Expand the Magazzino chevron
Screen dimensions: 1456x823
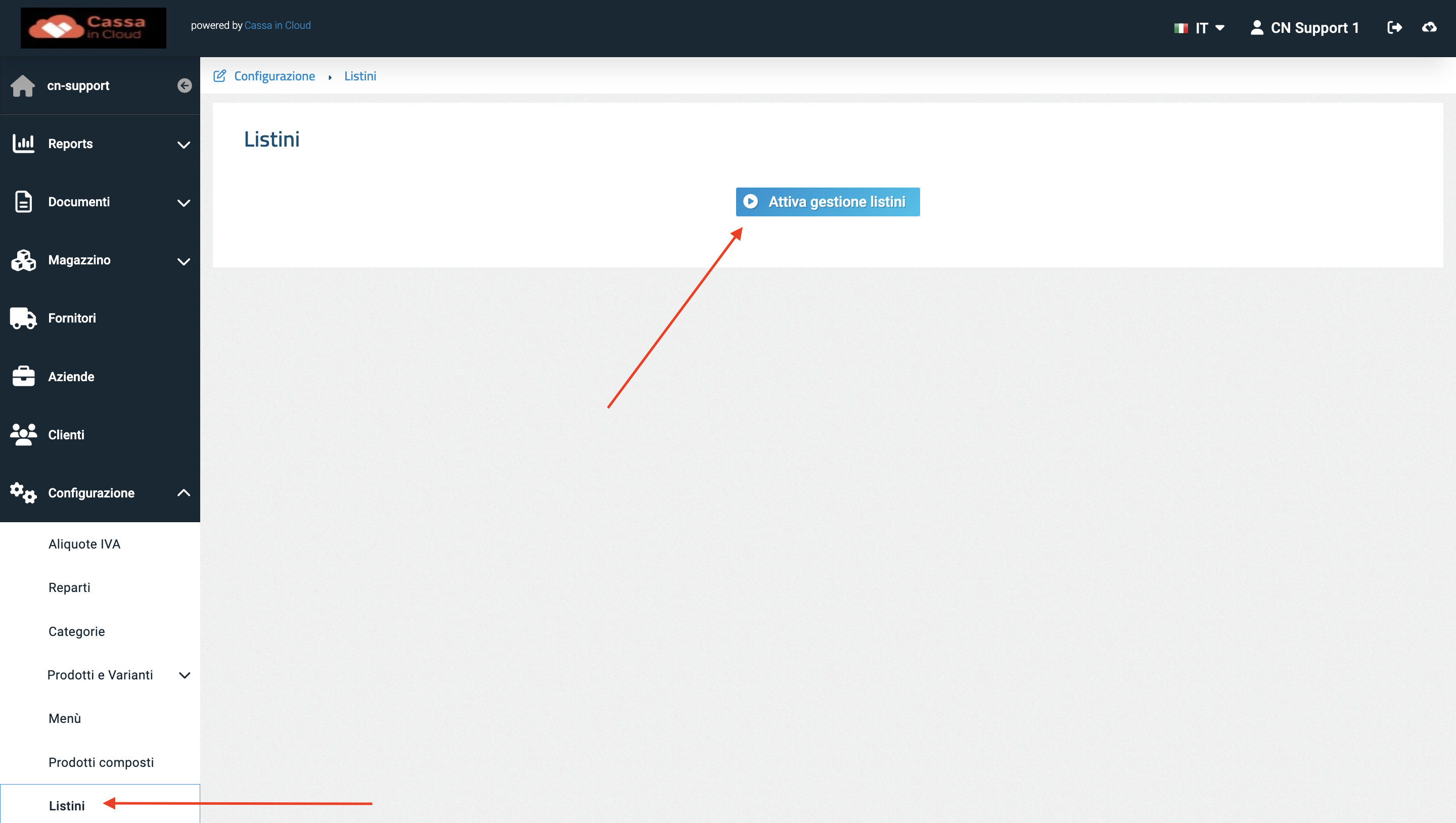[184, 261]
